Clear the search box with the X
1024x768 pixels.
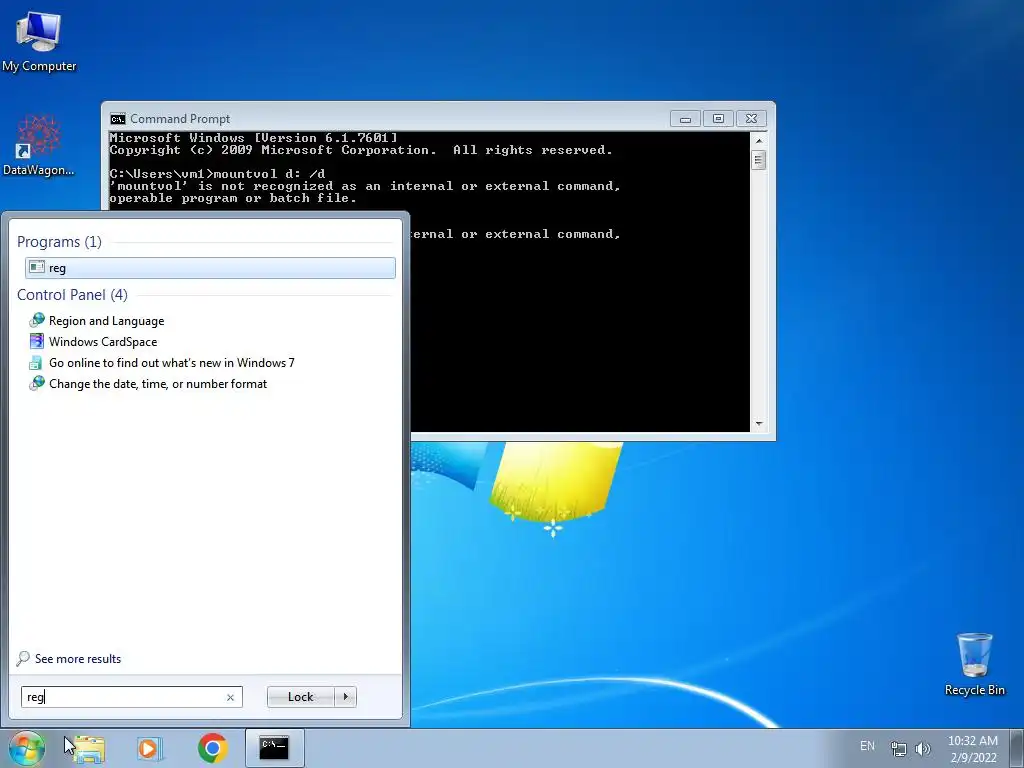230,697
